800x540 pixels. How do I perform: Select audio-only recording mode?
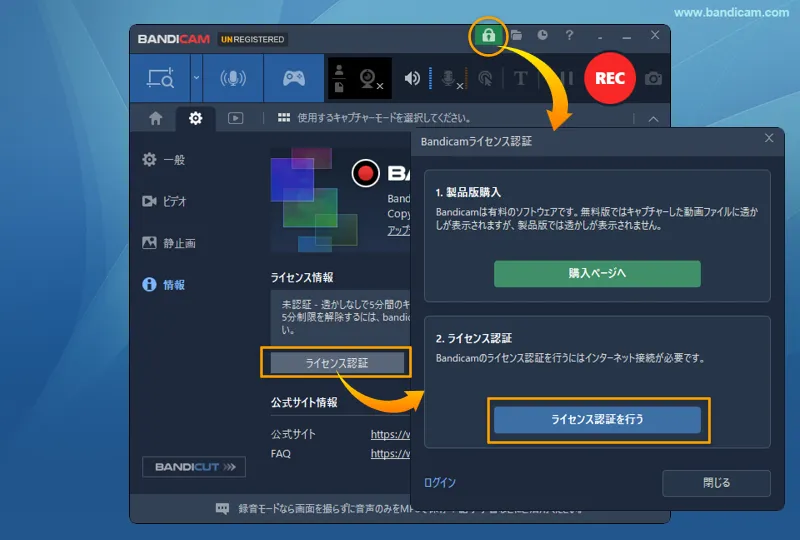(x=233, y=78)
